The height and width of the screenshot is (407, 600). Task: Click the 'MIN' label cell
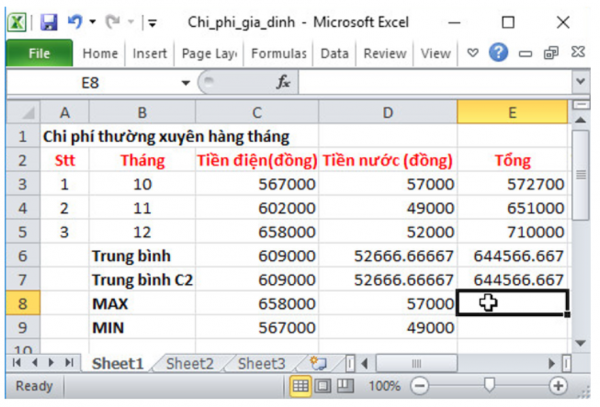coord(142,328)
